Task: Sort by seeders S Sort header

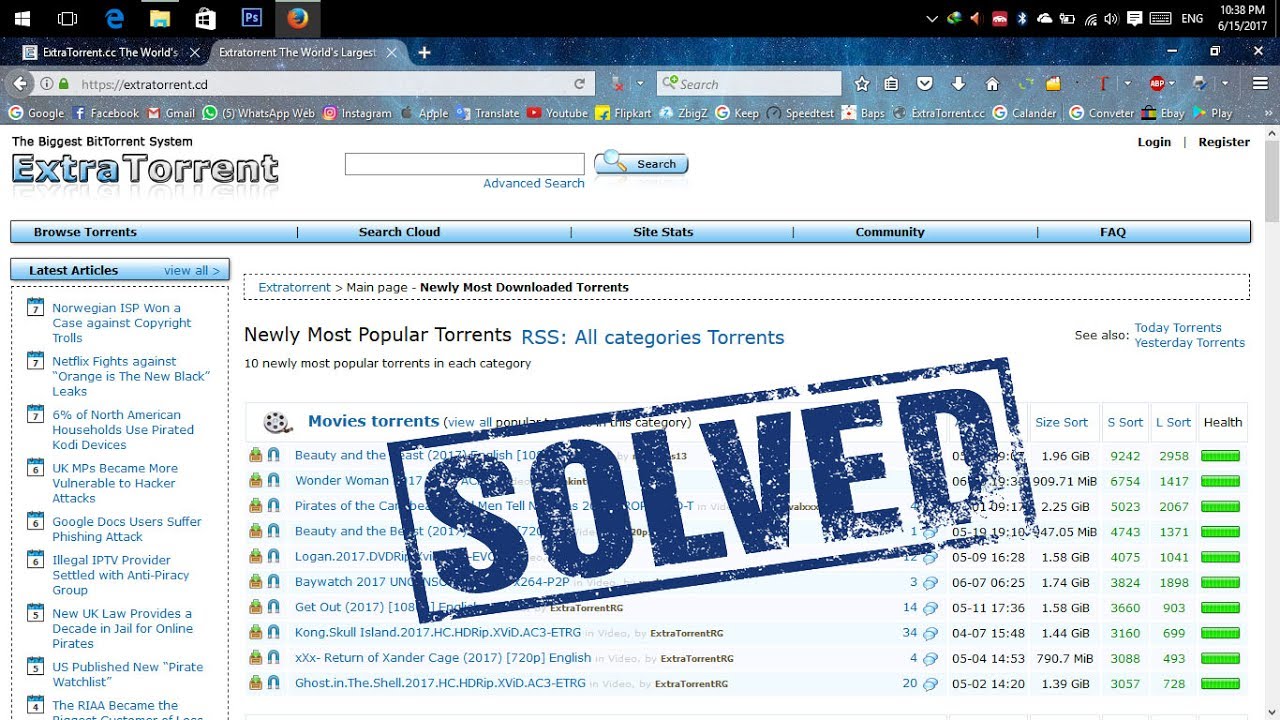Action: pos(1125,422)
